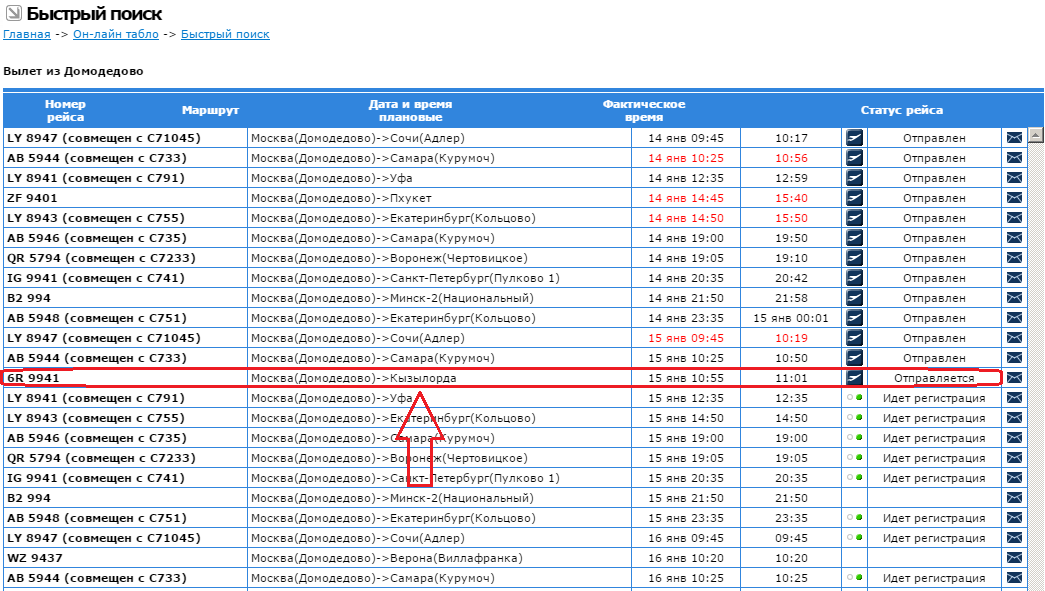This screenshot has width=1045, height=591.
Task: Click red actual time 10:56
Action: coord(791,158)
